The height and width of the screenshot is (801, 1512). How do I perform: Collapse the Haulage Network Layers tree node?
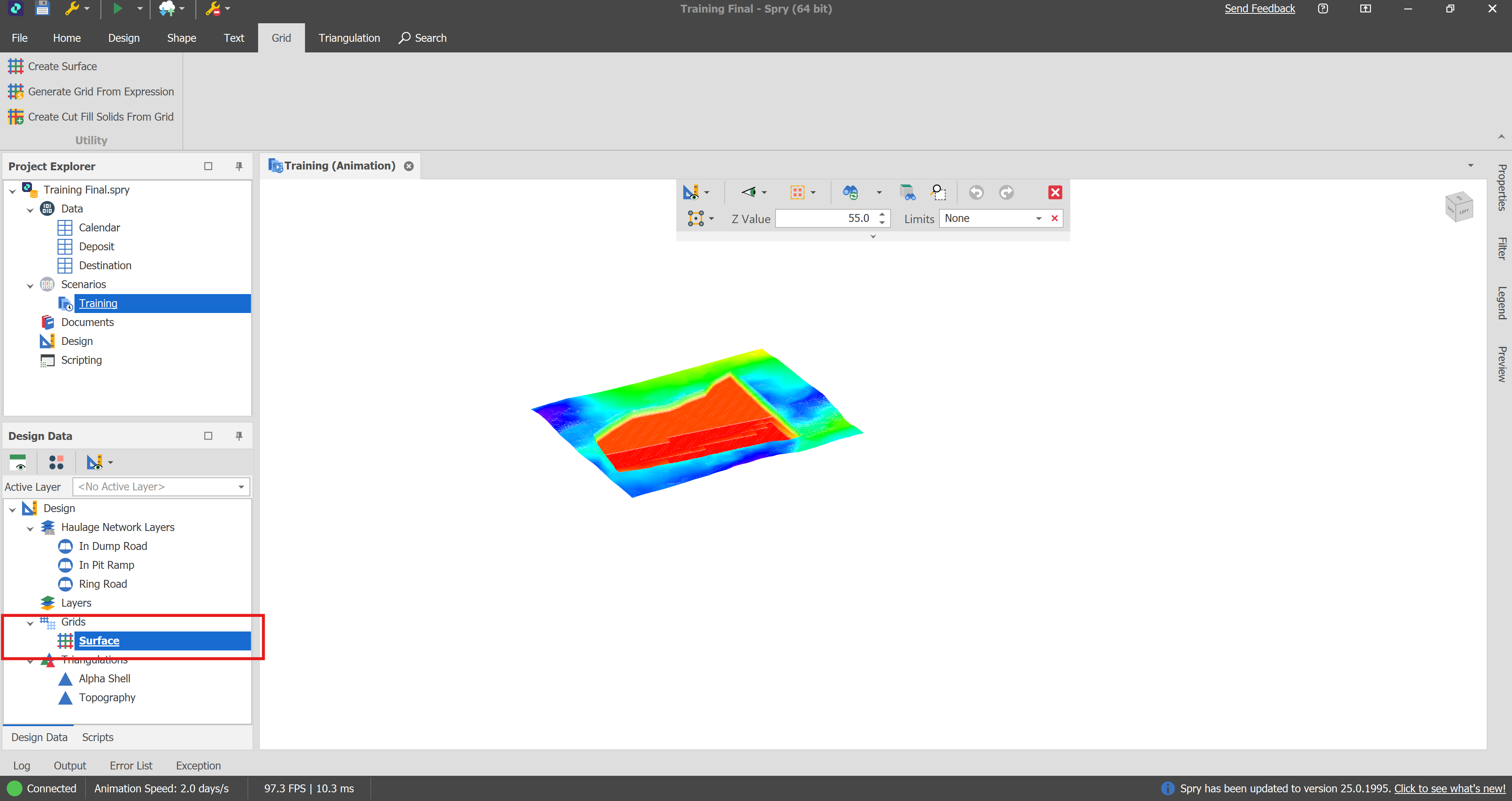(30, 528)
